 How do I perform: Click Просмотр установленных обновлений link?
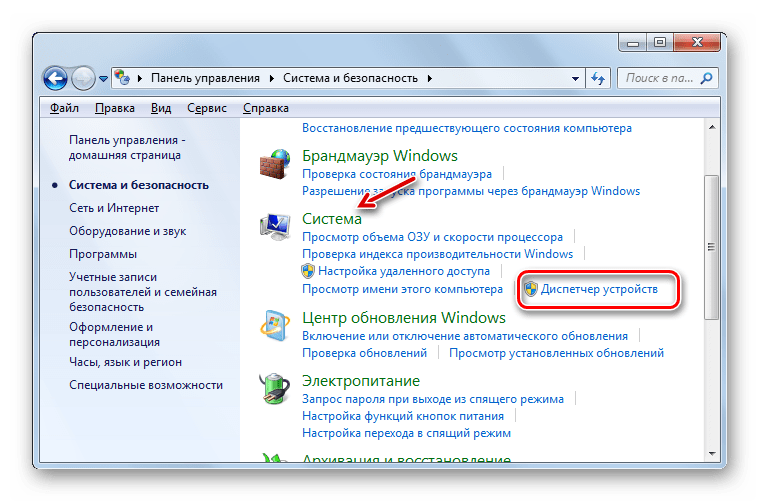pos(556,353)
